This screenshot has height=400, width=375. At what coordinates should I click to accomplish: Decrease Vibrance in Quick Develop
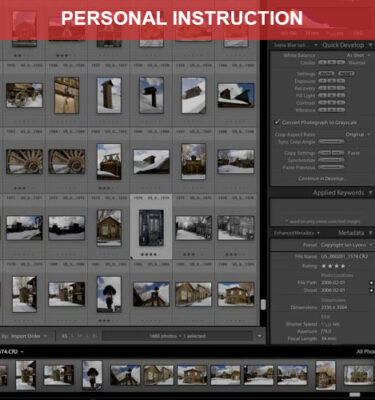pyautogui.click(x=322, y=110)
